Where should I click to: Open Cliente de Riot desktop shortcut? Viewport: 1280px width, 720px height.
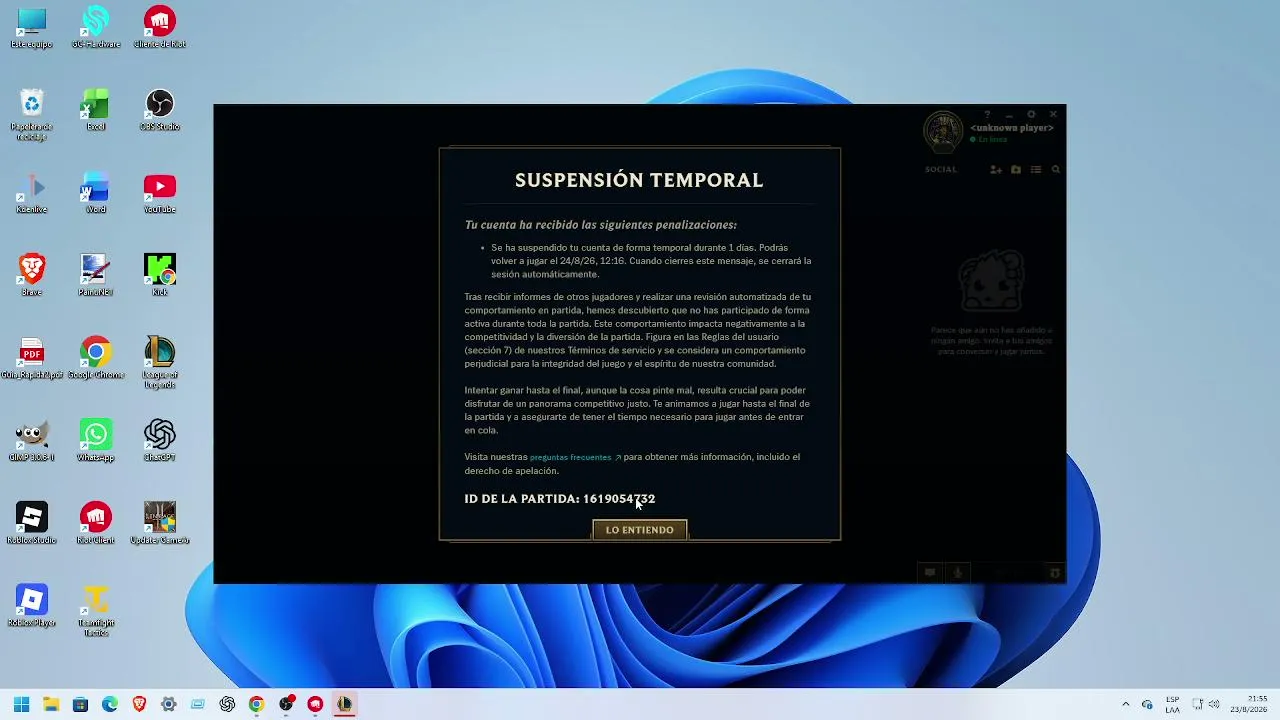click(160, 28)
